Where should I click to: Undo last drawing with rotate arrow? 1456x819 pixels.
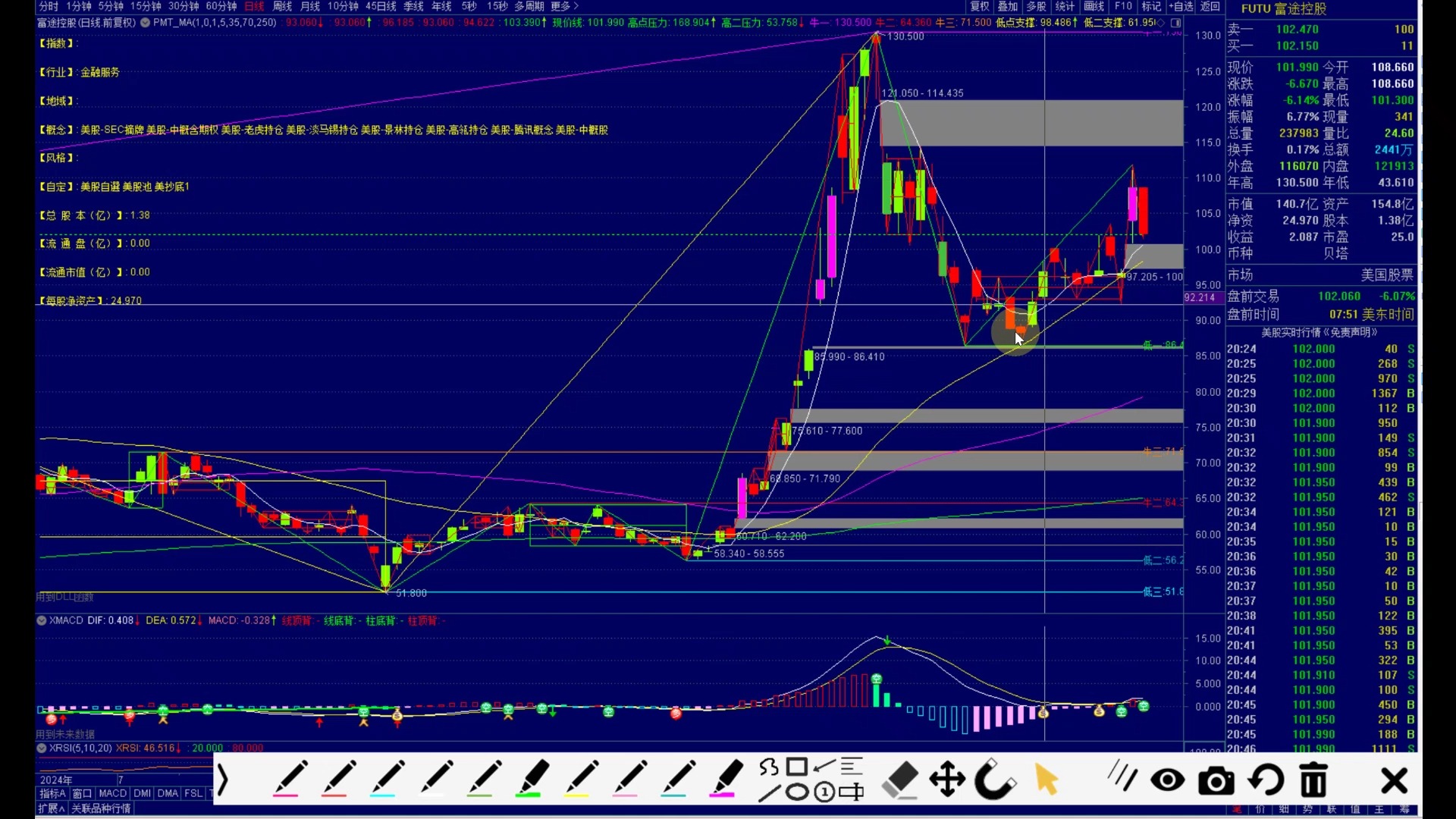[1266, 780]
